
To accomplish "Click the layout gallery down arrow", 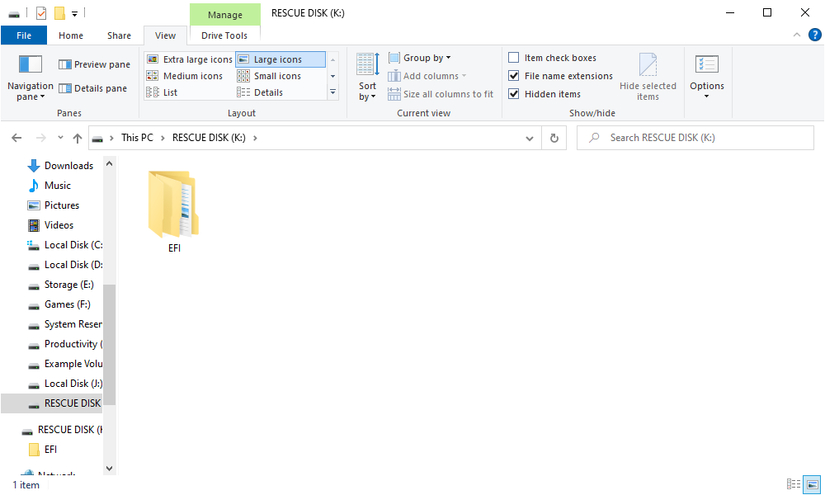I will [333, 76].
